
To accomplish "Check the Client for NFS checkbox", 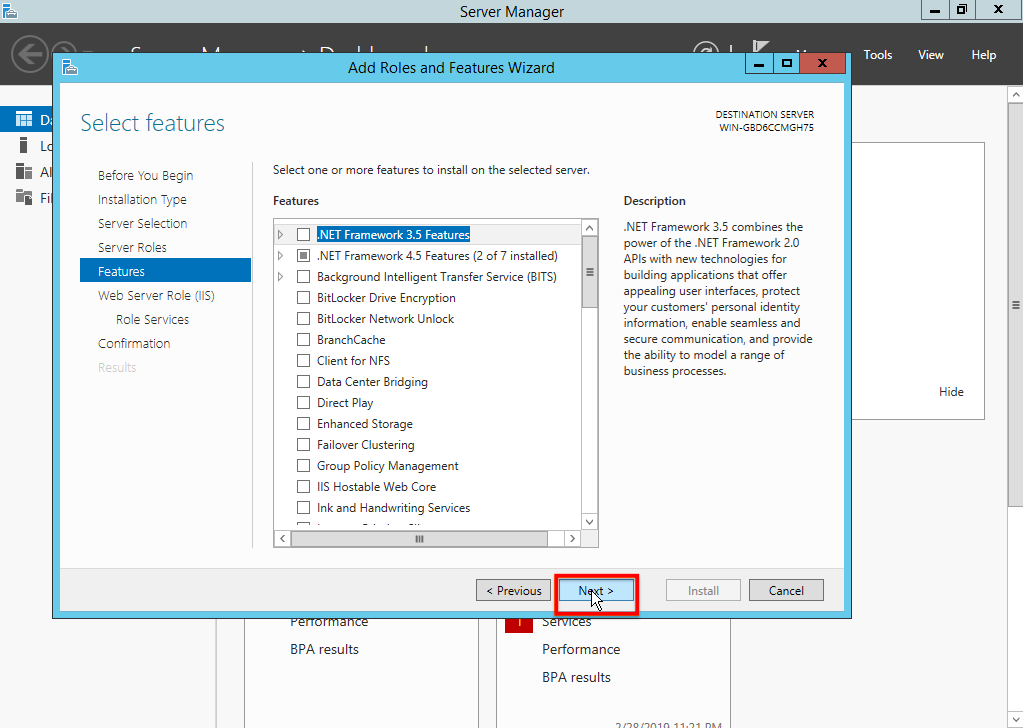I will tap(303, 360).
